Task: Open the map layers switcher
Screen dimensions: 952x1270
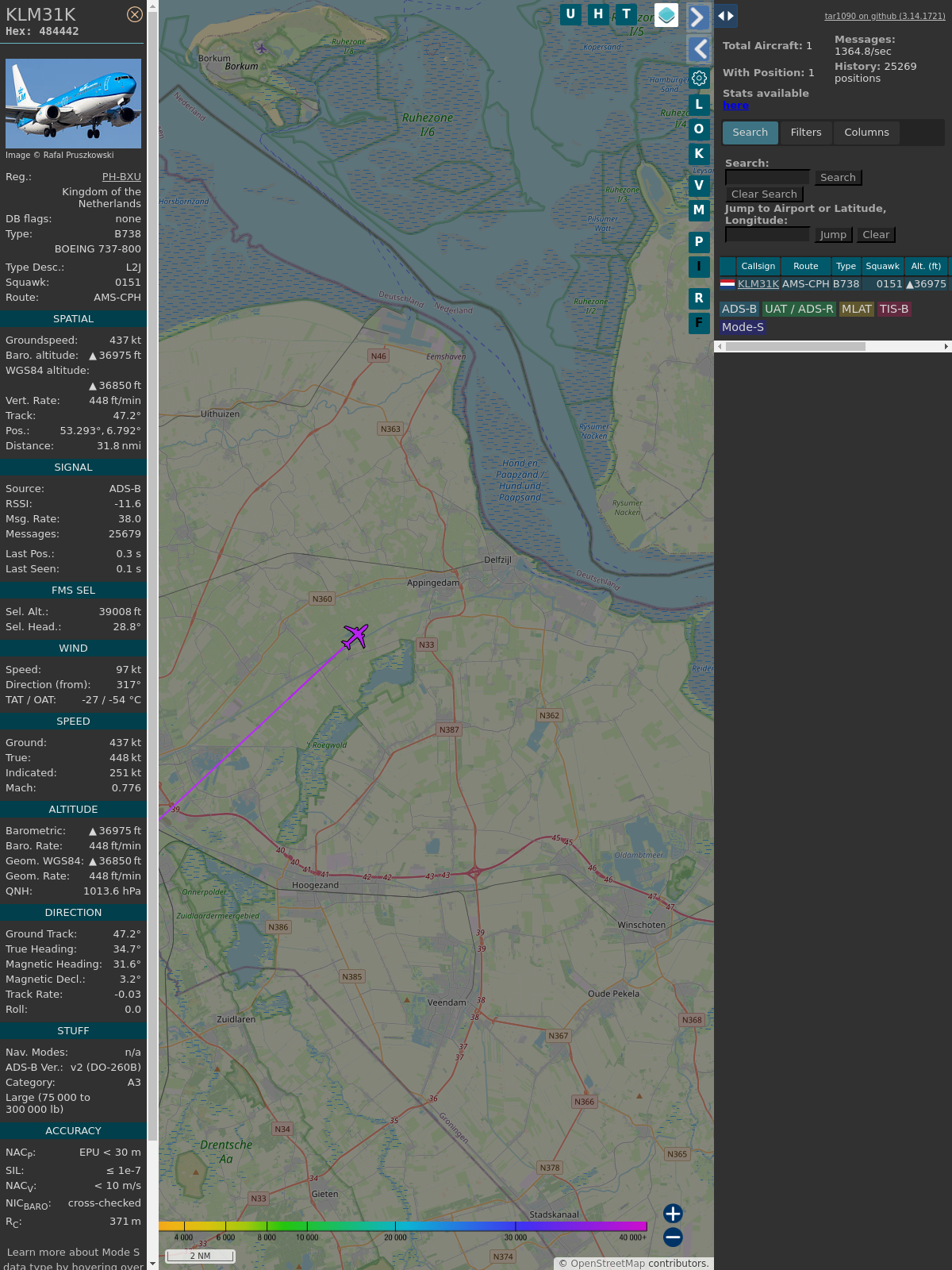Action: [x=666, y=15]
